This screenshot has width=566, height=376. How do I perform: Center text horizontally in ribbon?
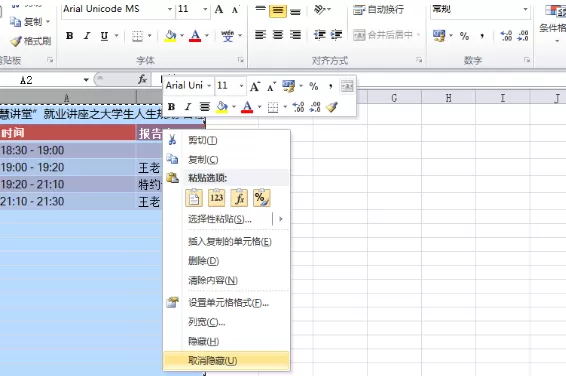(x=278, y=35)
